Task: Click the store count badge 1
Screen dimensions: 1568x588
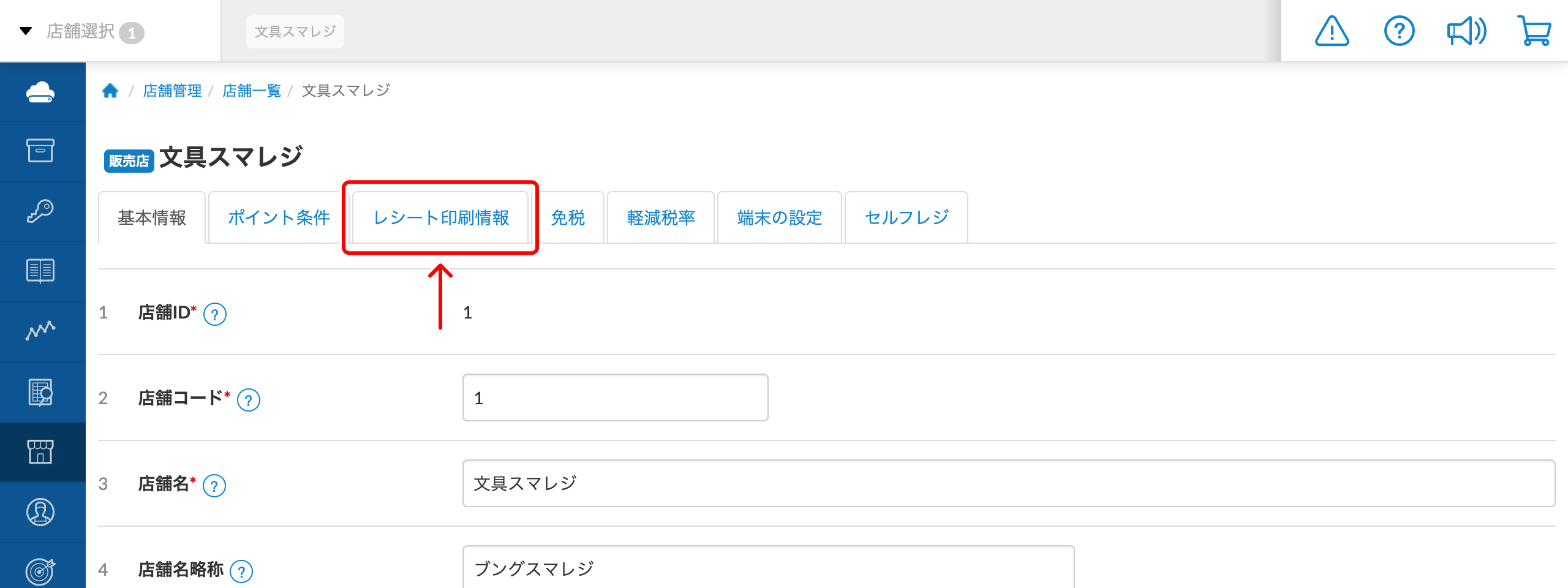Action: [132, 33]
